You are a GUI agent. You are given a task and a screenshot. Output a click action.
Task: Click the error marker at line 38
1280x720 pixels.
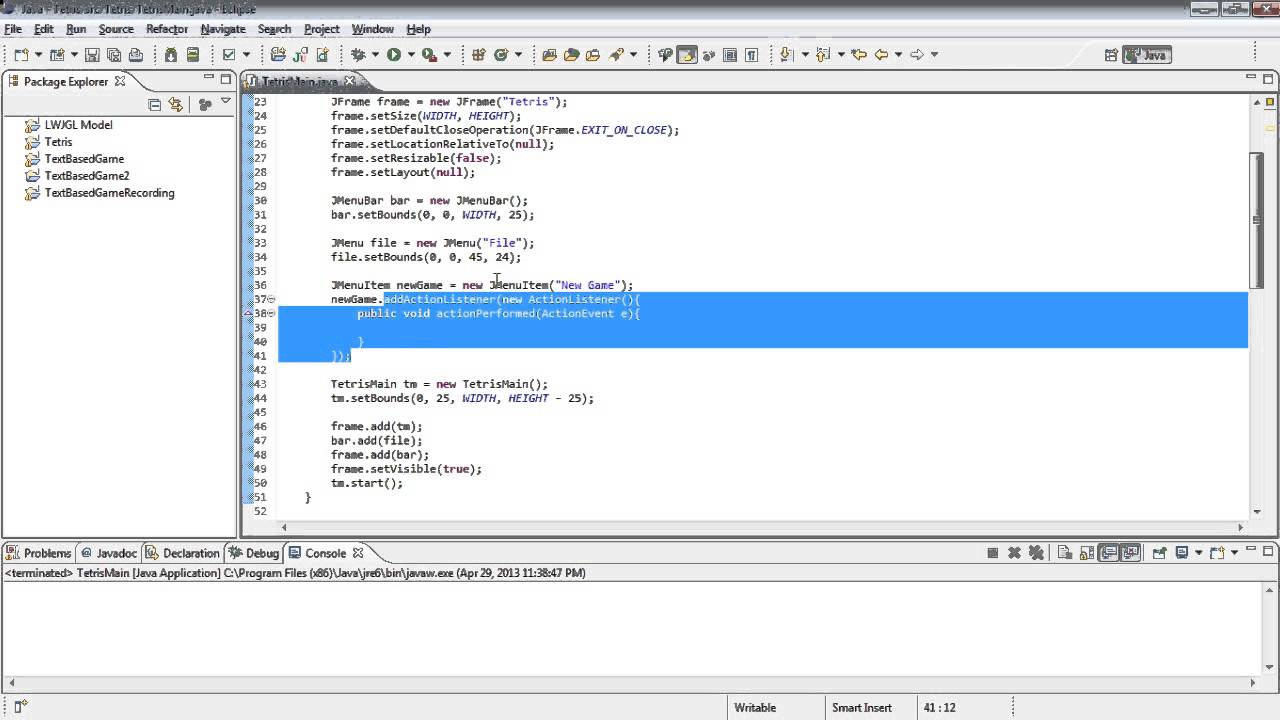coord(249,313)
